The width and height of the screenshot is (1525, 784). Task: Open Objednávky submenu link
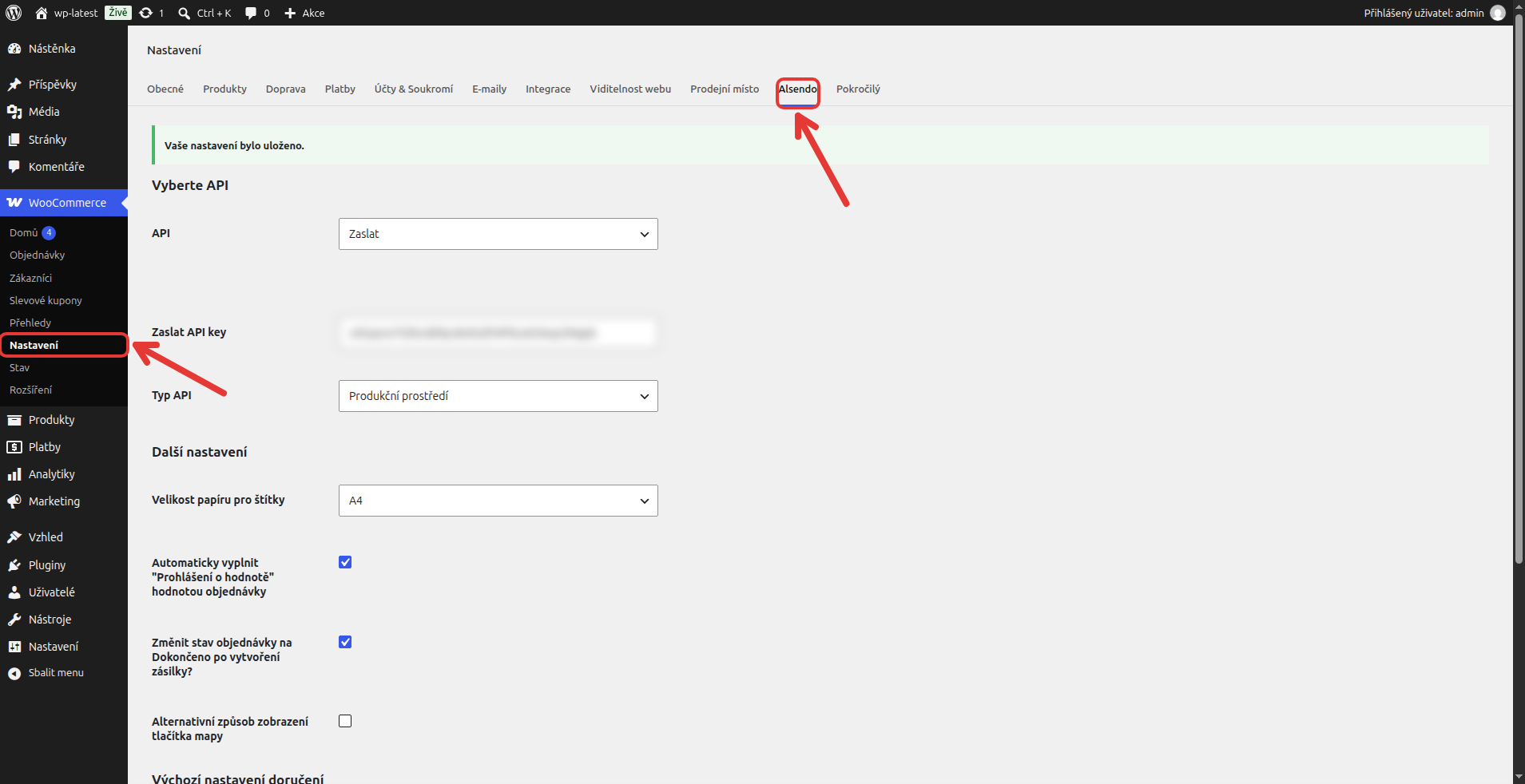[x=38, y=255]
